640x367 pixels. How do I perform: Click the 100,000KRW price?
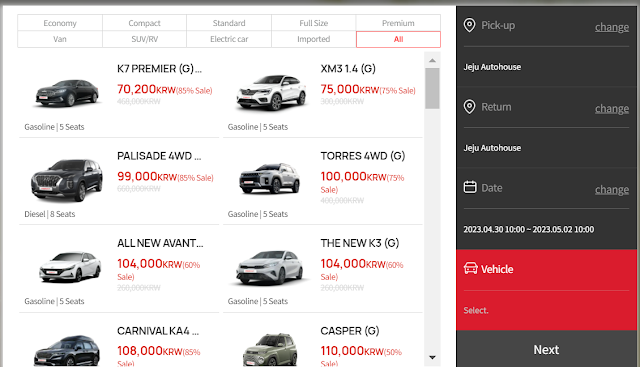click(353, 176)
